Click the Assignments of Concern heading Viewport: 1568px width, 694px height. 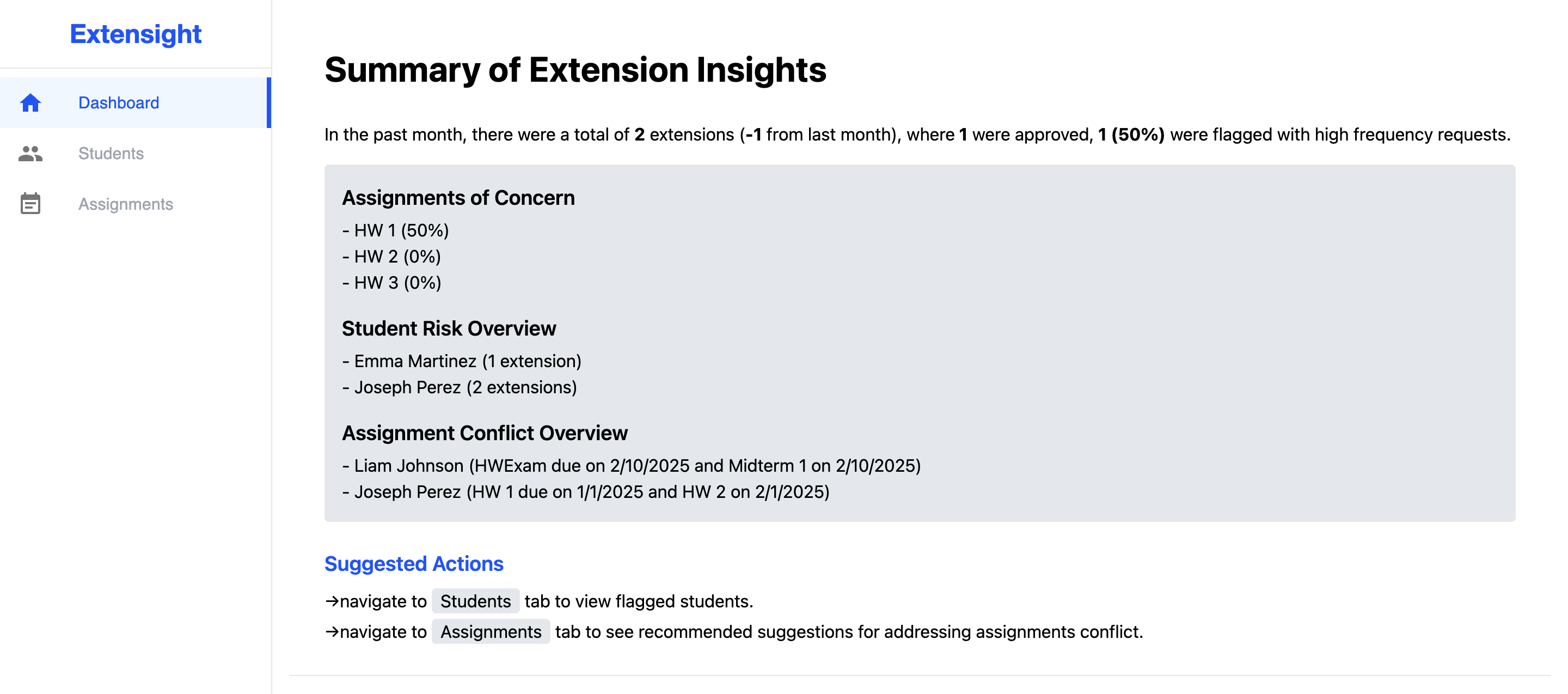(458, 198)
